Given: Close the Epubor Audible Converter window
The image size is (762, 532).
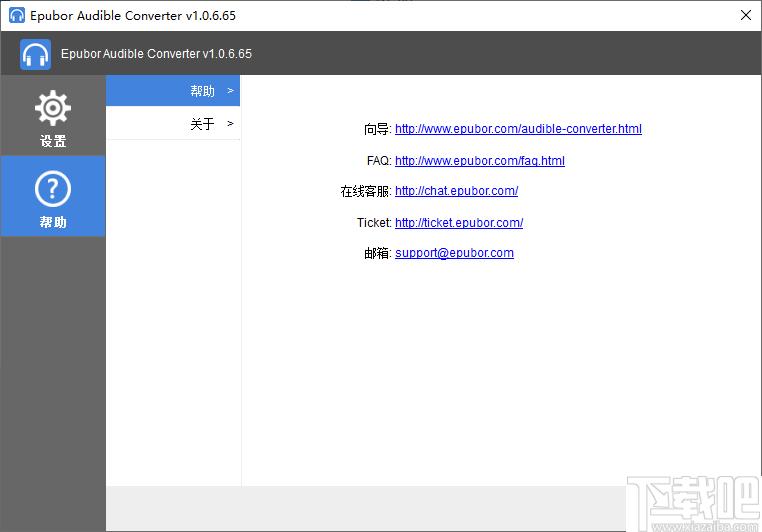Looking at the screenshot, I should point(745,15).
